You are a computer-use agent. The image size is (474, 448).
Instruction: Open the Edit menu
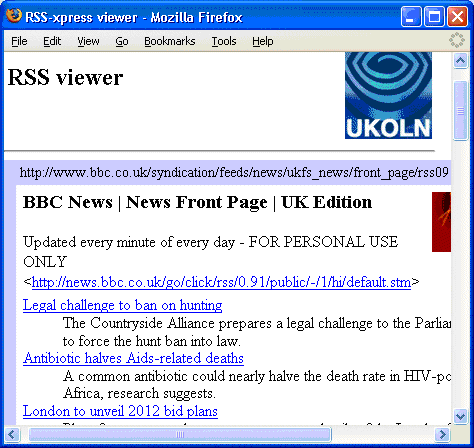click(52, 41)
